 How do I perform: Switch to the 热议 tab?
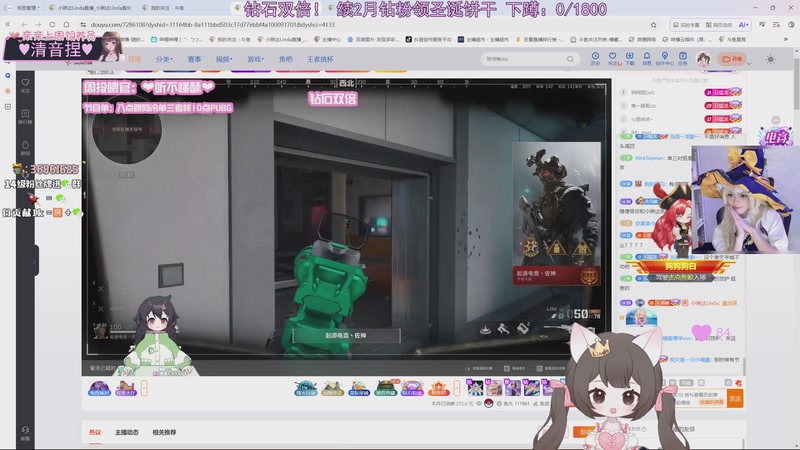95,432
